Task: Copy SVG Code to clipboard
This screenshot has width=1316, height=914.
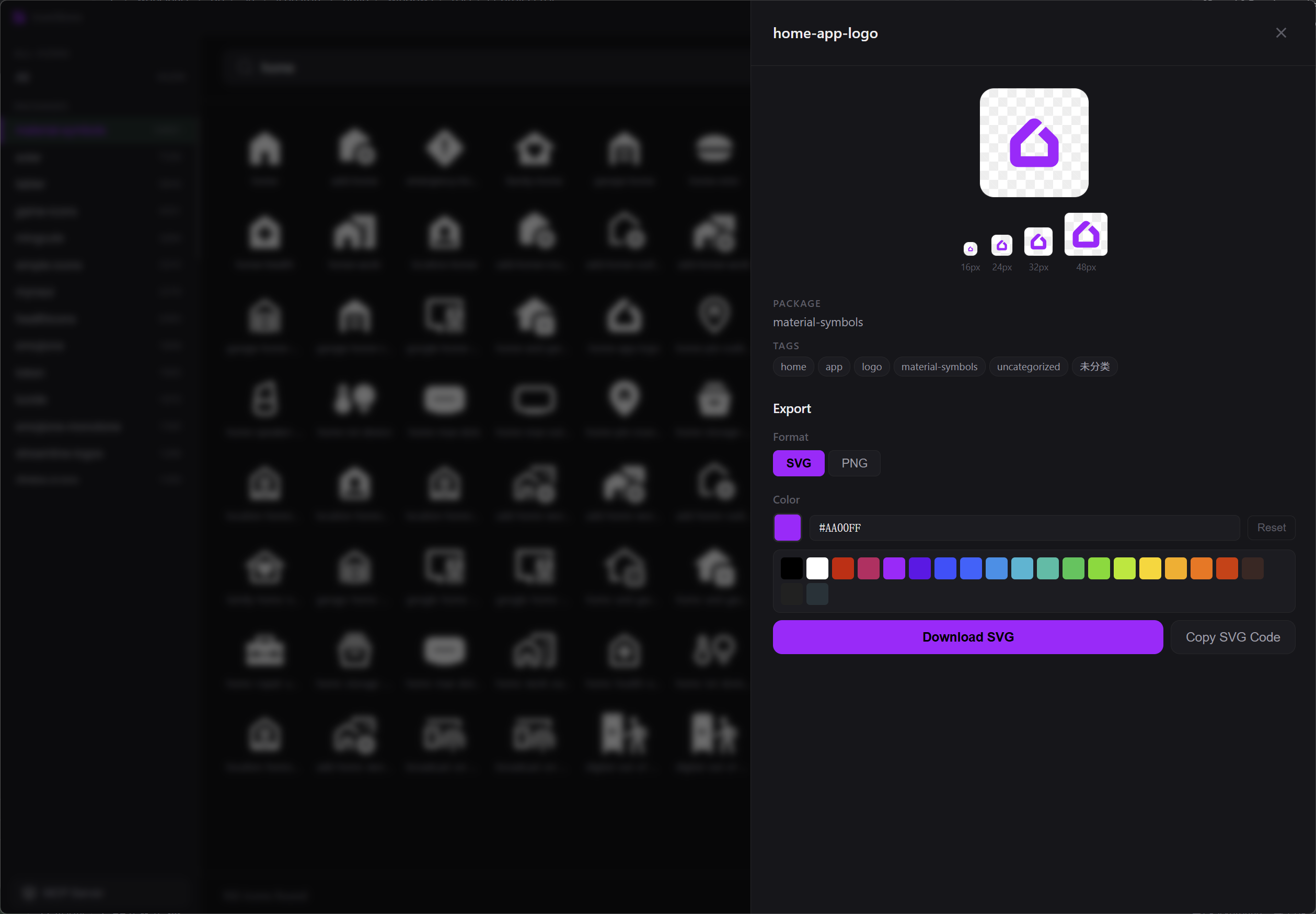Action: [x=1232, y=637]
